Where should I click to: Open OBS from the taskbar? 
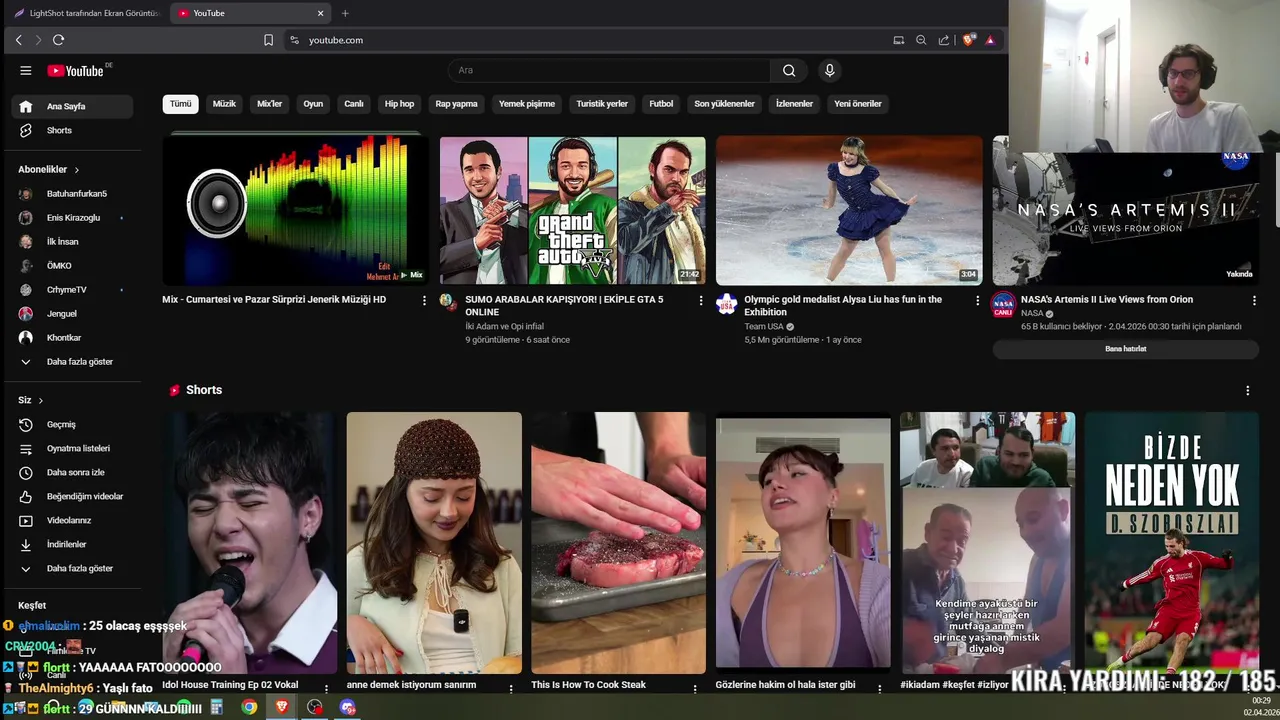(x=315, y=707)
